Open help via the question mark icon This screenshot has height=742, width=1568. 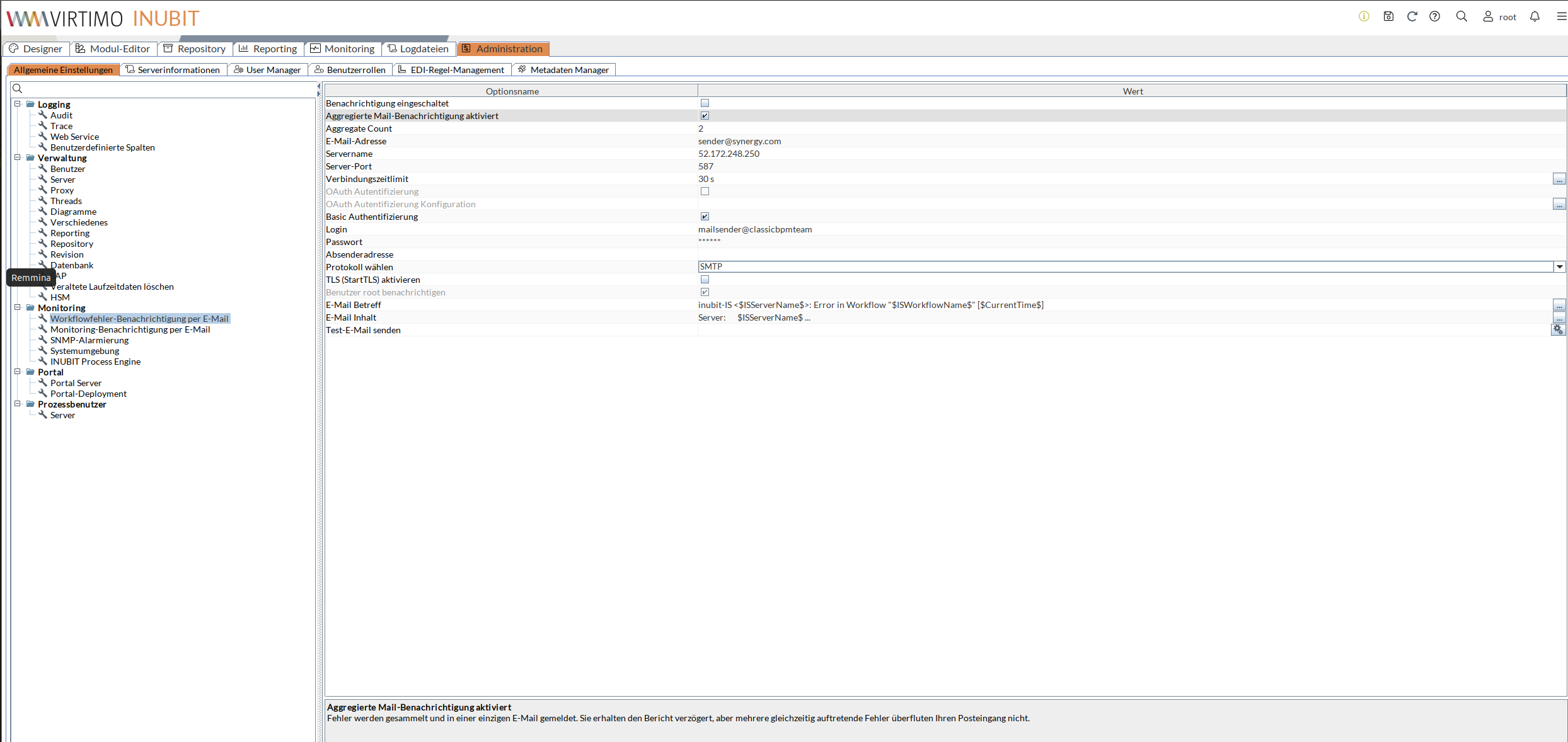click(x=1436, y=17)
